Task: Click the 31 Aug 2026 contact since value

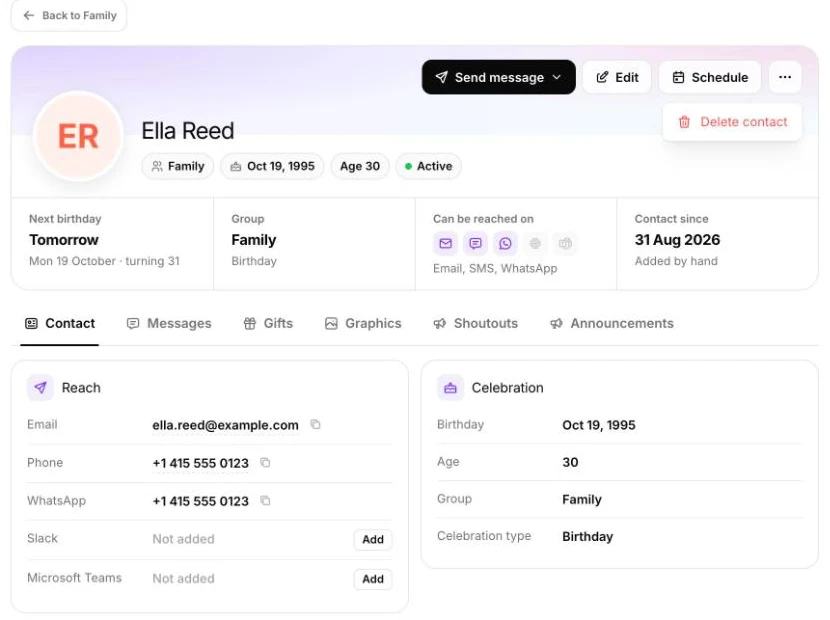Action: pos(678,240)
